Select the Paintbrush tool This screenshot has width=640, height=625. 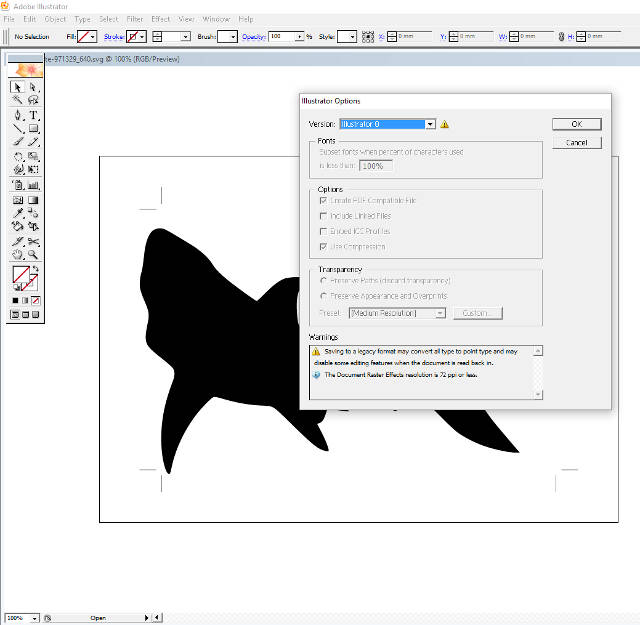[17, 142]
